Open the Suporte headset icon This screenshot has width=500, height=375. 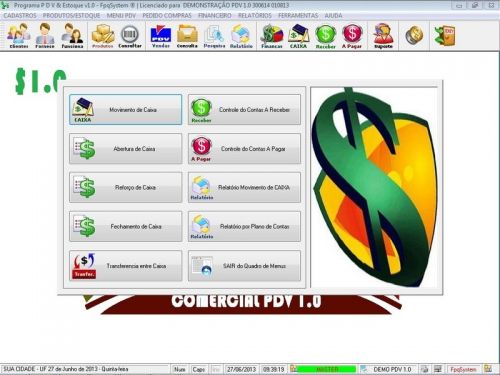tap(383, 36)
